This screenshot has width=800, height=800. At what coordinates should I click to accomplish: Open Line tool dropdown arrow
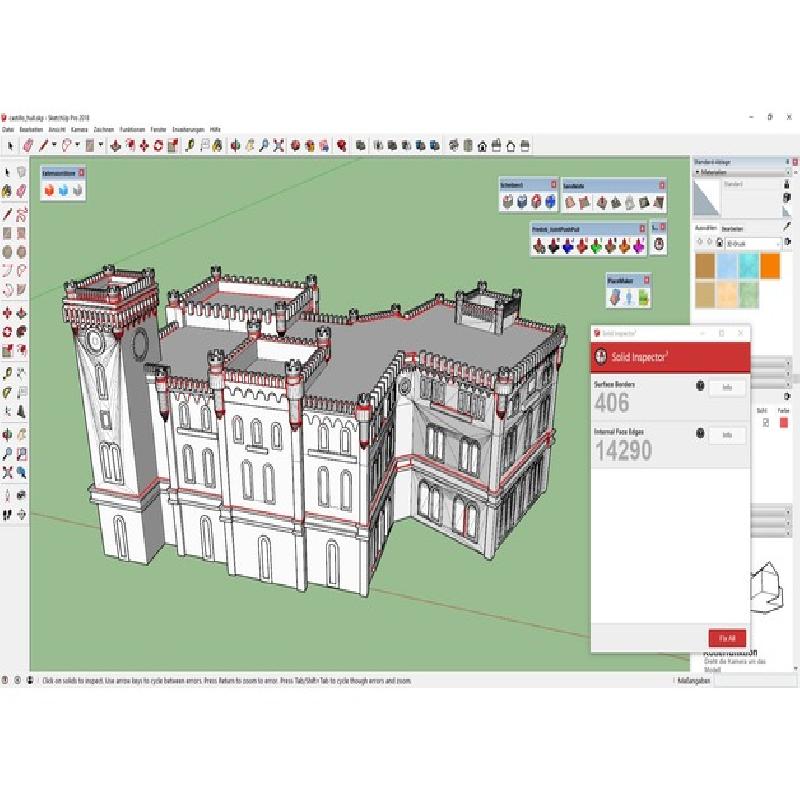[x=54, y=145]
